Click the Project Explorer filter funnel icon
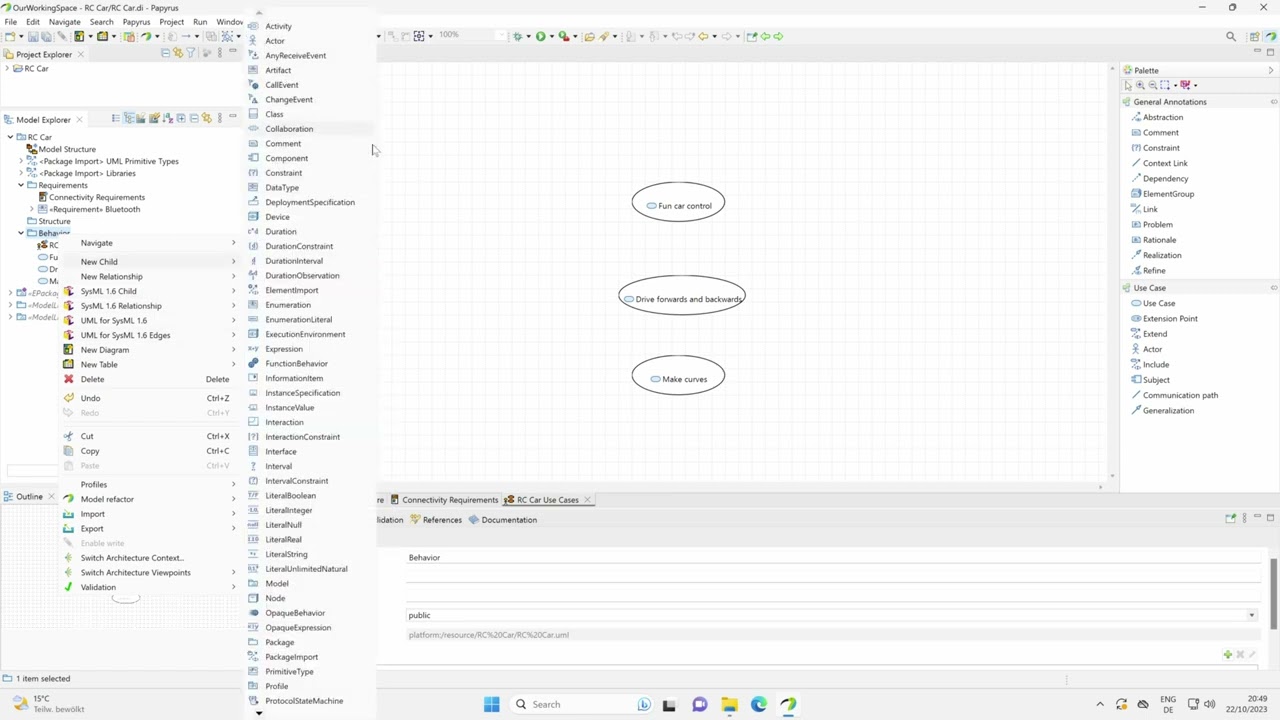 (x=191, y=53)
